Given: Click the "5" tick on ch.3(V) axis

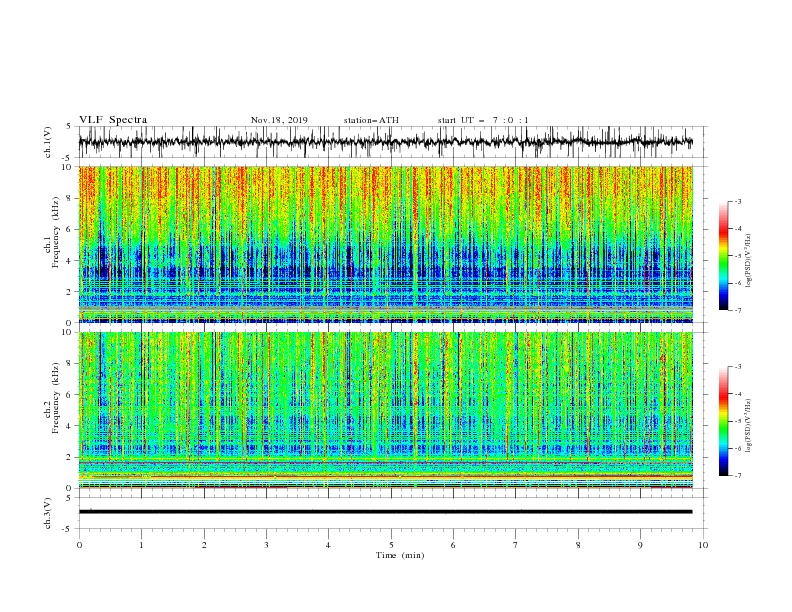Looking at the screenshot, I should [69, 497].
